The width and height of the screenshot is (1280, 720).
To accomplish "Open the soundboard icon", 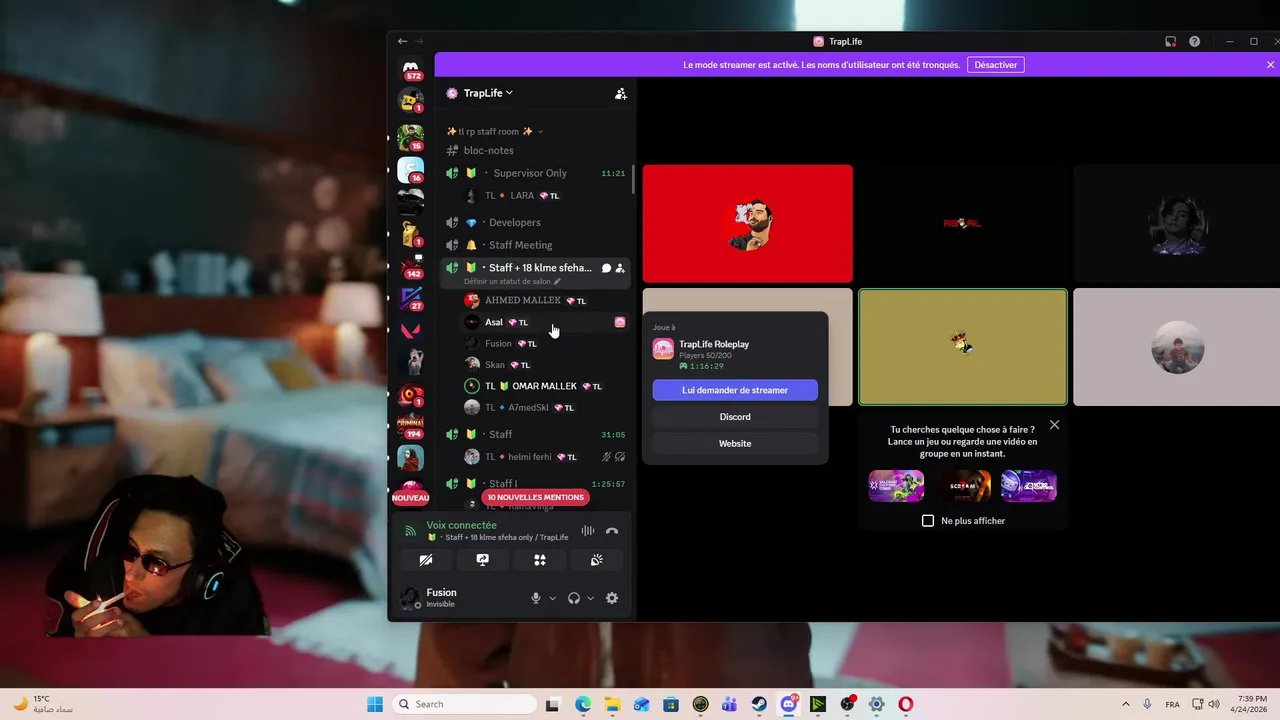I will coord(597,560).
